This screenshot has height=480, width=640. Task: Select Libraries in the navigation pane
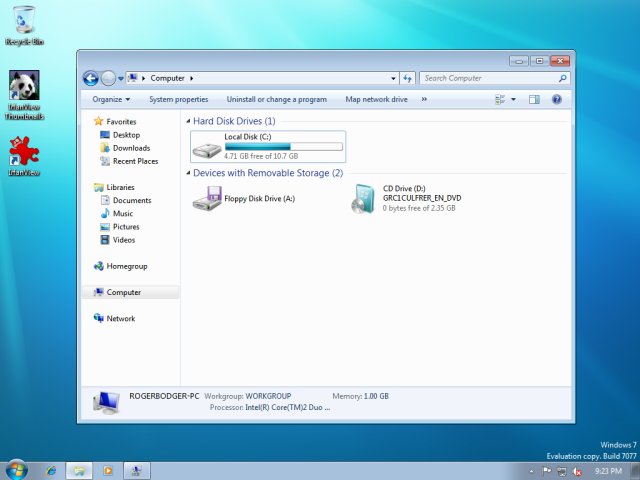pyautogui.click(x=114, y=187)
